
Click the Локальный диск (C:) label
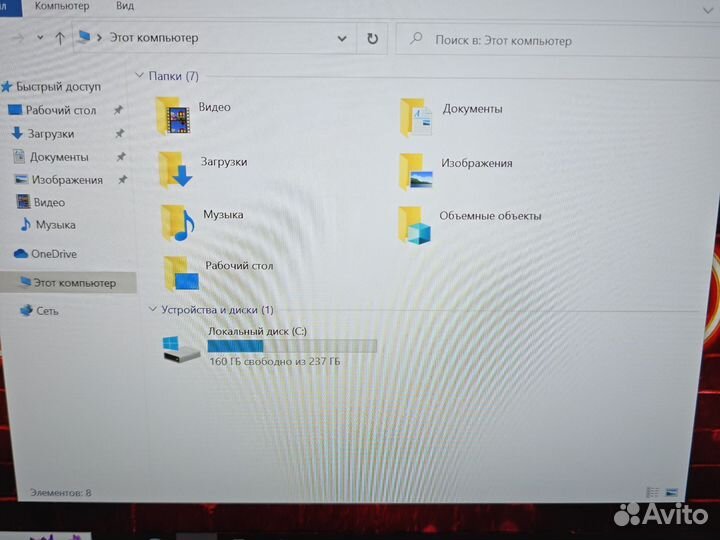258,331
